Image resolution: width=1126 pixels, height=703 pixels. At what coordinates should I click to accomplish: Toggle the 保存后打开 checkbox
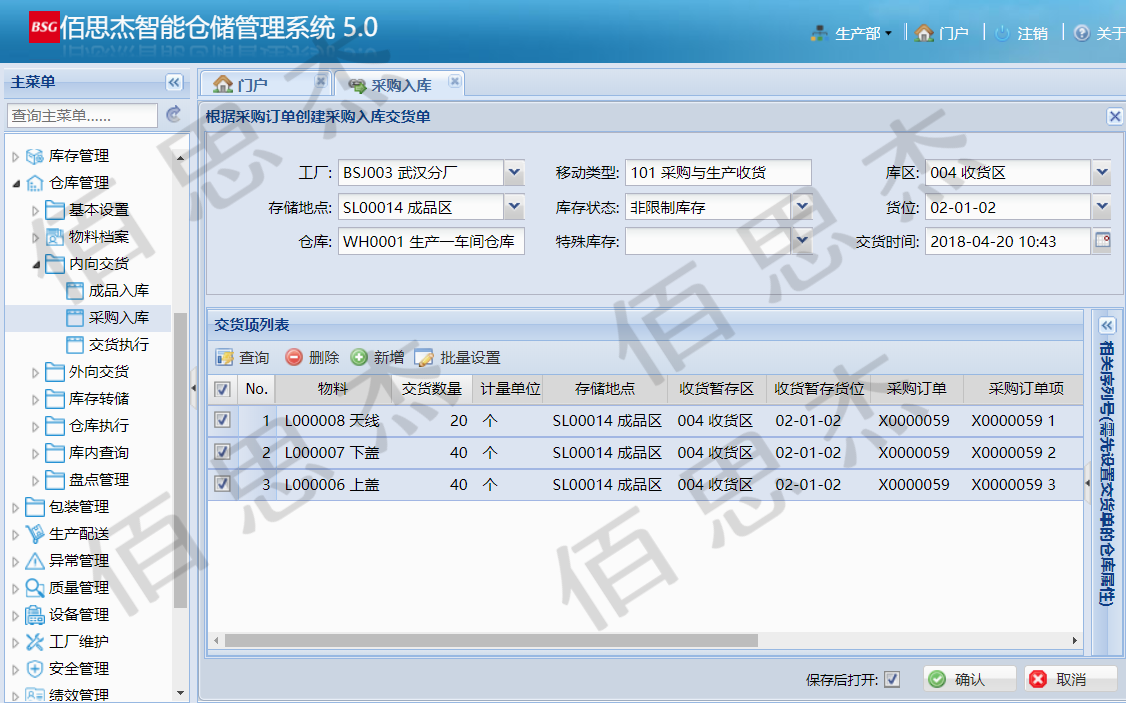pos(892,679)
